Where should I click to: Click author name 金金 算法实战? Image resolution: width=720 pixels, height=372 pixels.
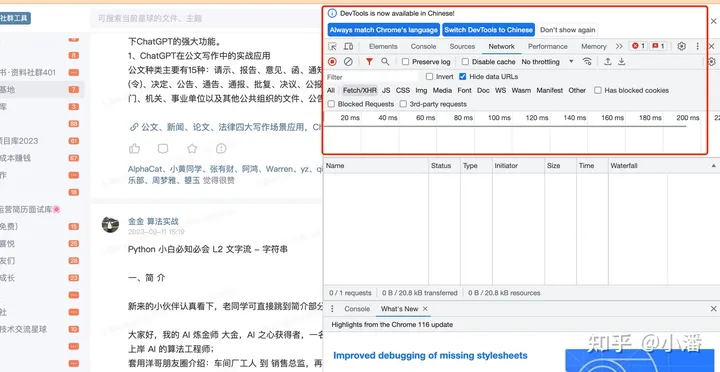[153, 221]
